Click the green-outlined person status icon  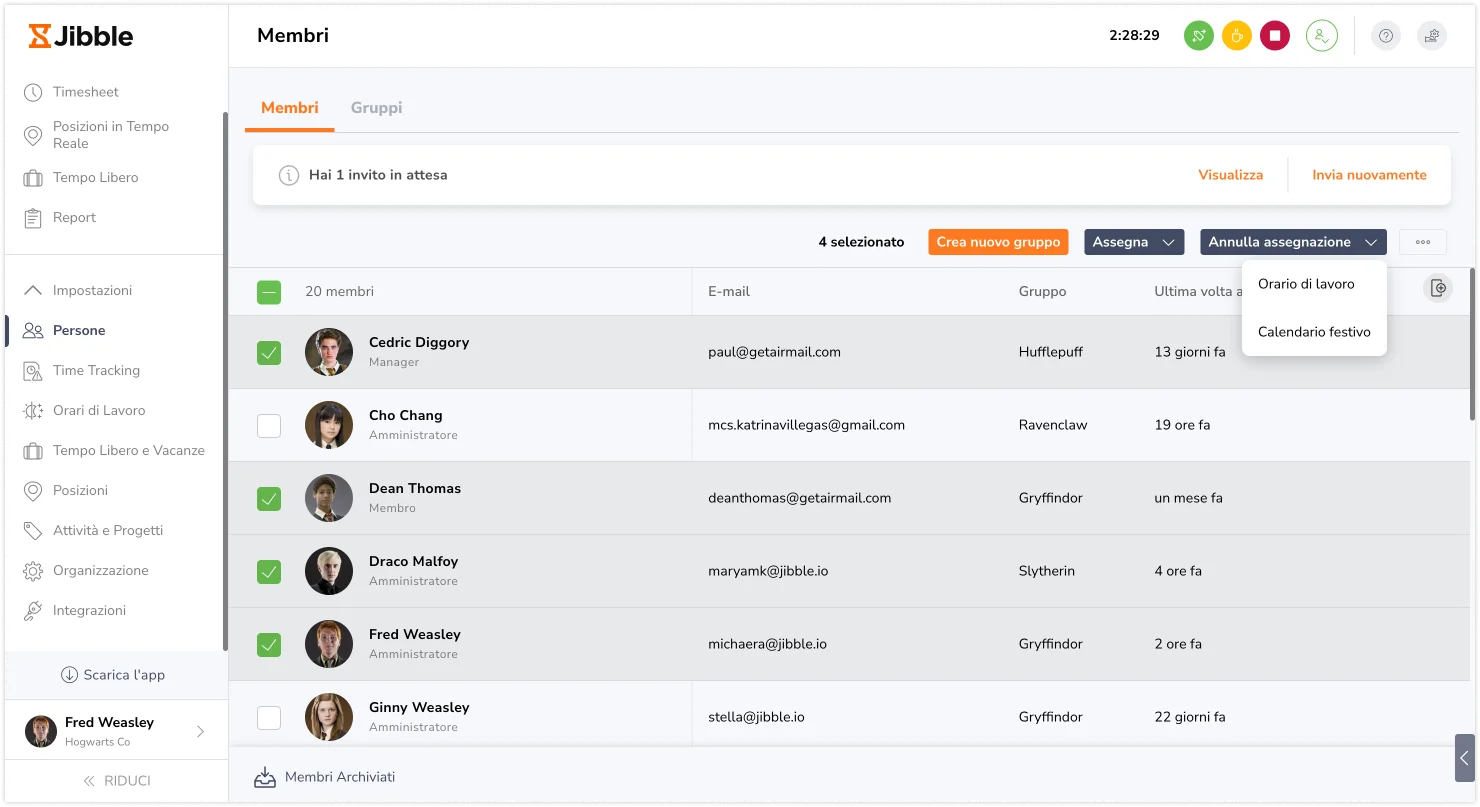coord(1322,36)
